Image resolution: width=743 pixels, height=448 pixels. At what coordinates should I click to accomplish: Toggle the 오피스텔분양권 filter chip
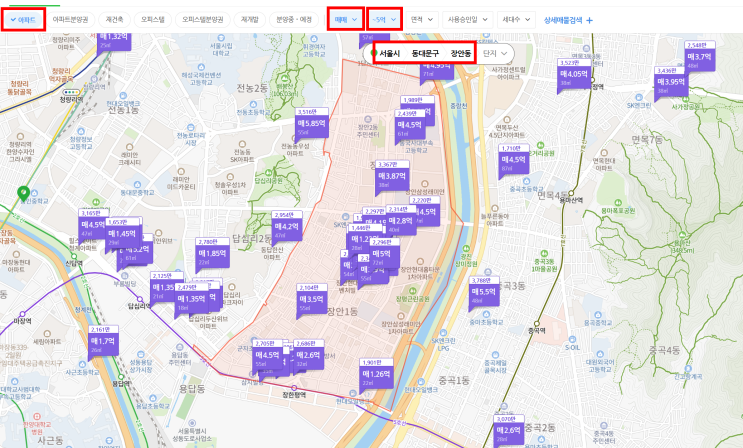pyautogui.click(x=203, y=20)
